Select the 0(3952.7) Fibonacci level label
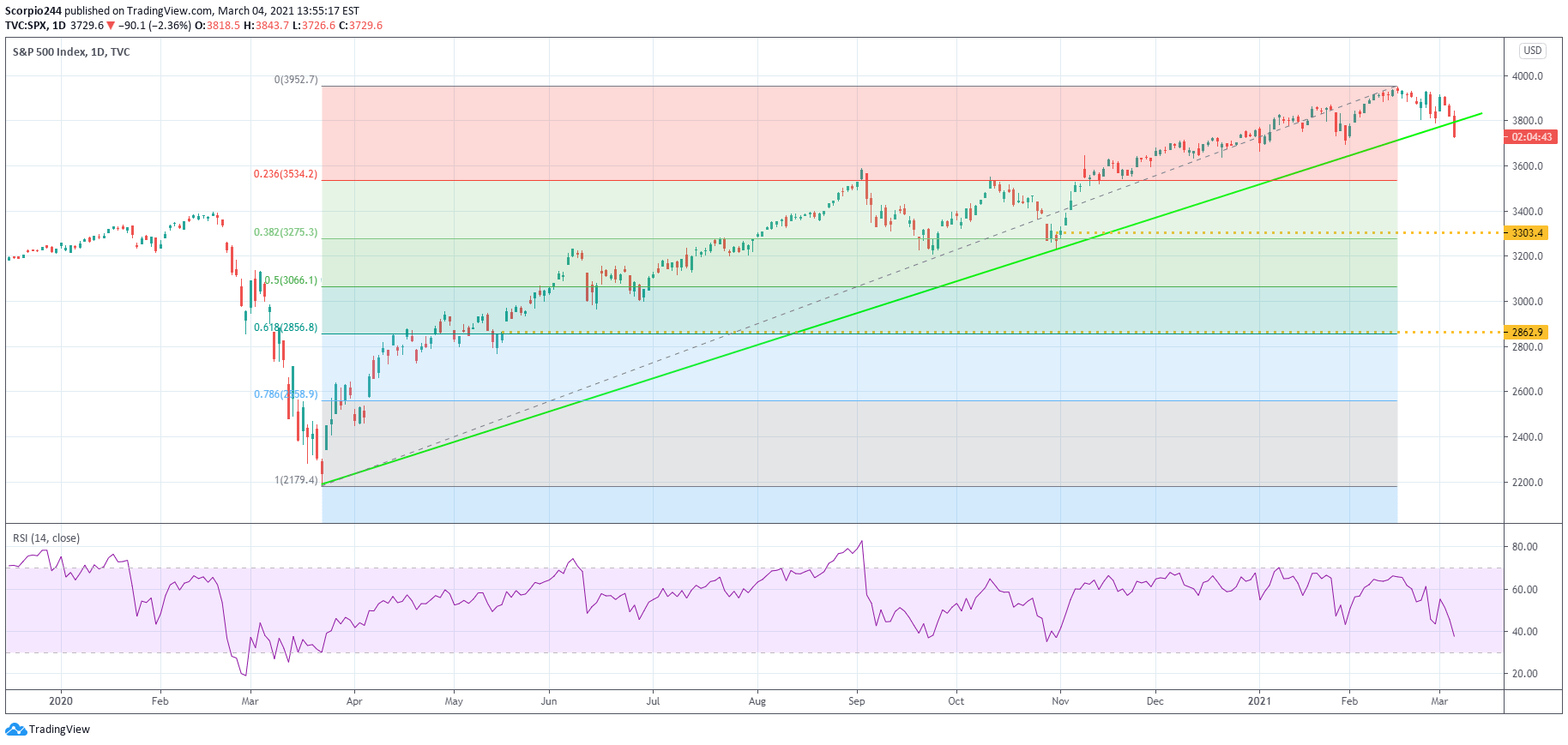 (x=296, y=80)
